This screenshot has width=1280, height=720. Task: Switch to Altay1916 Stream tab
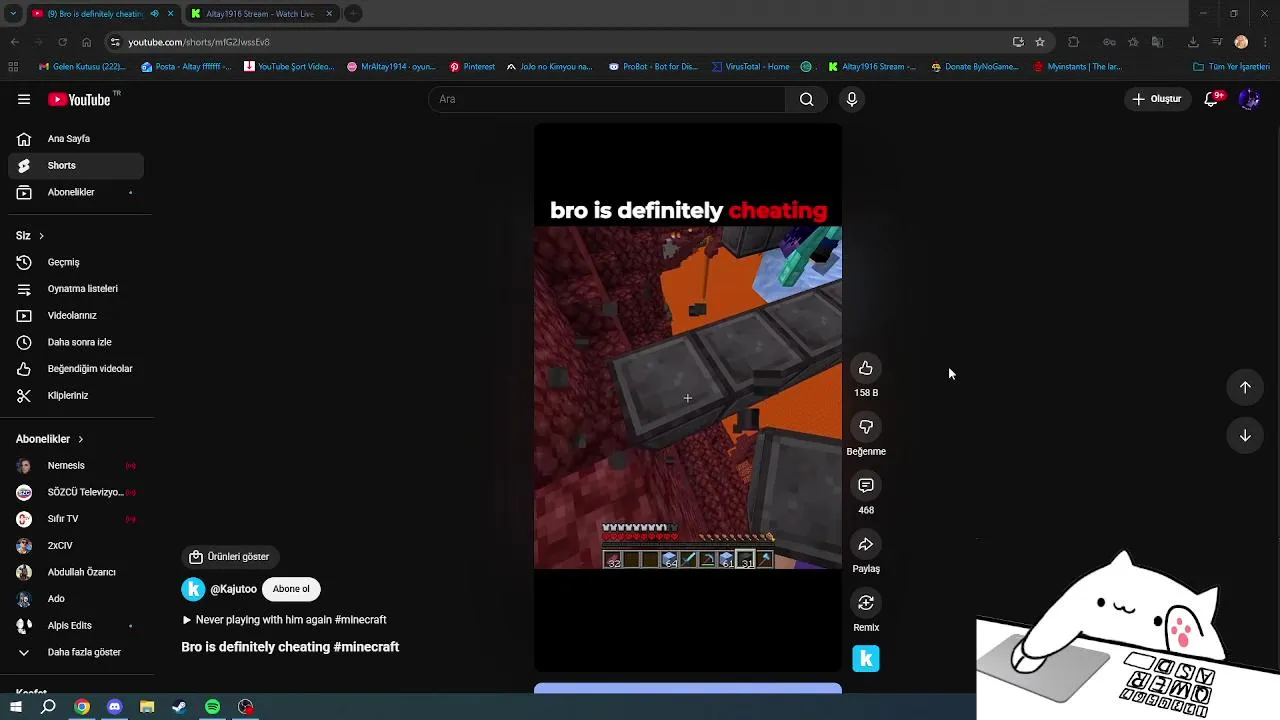[x=260, y=14]
